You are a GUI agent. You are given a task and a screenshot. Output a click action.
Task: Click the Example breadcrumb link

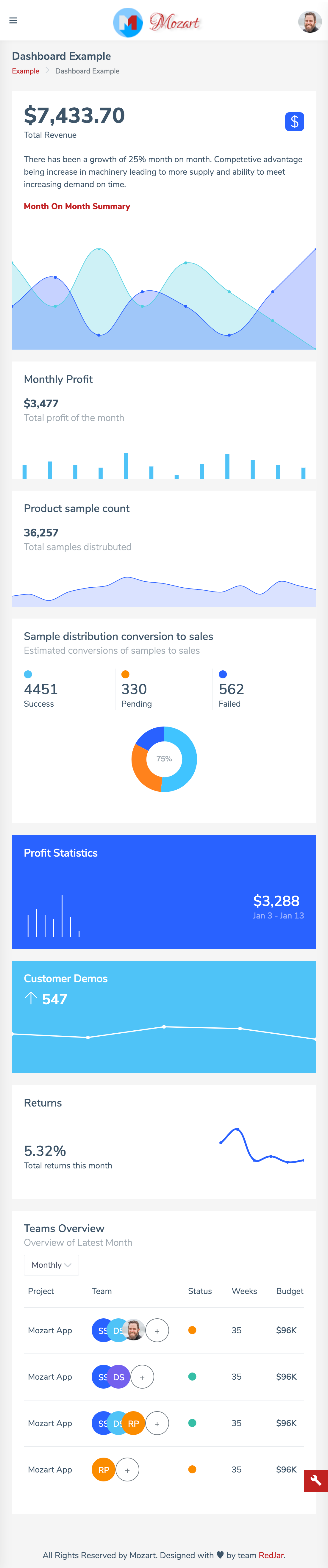click(26, 71)
